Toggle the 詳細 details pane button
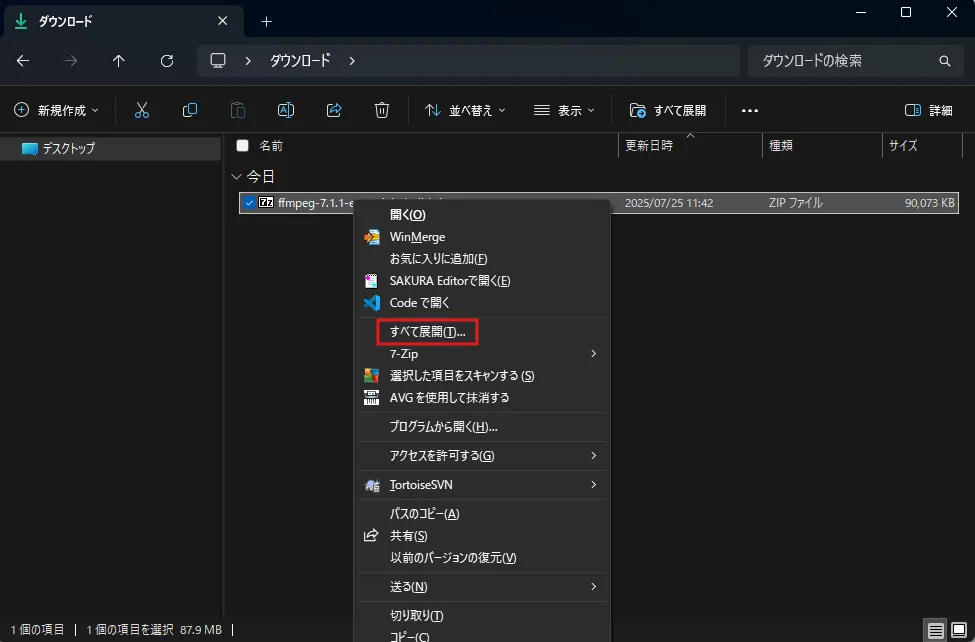The image size is (975, 642). tap(928, 110)
